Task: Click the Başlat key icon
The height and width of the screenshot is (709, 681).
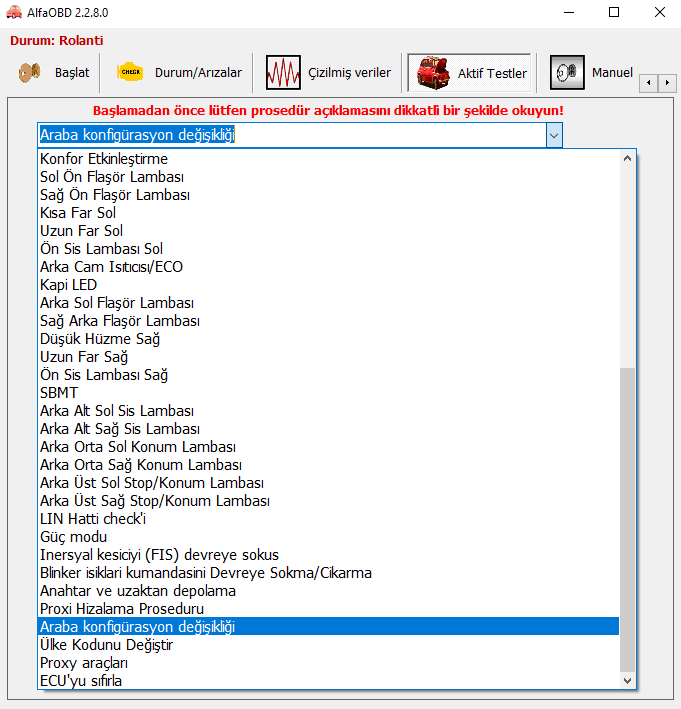Action: pyautogui.click(x=28, y=73)
